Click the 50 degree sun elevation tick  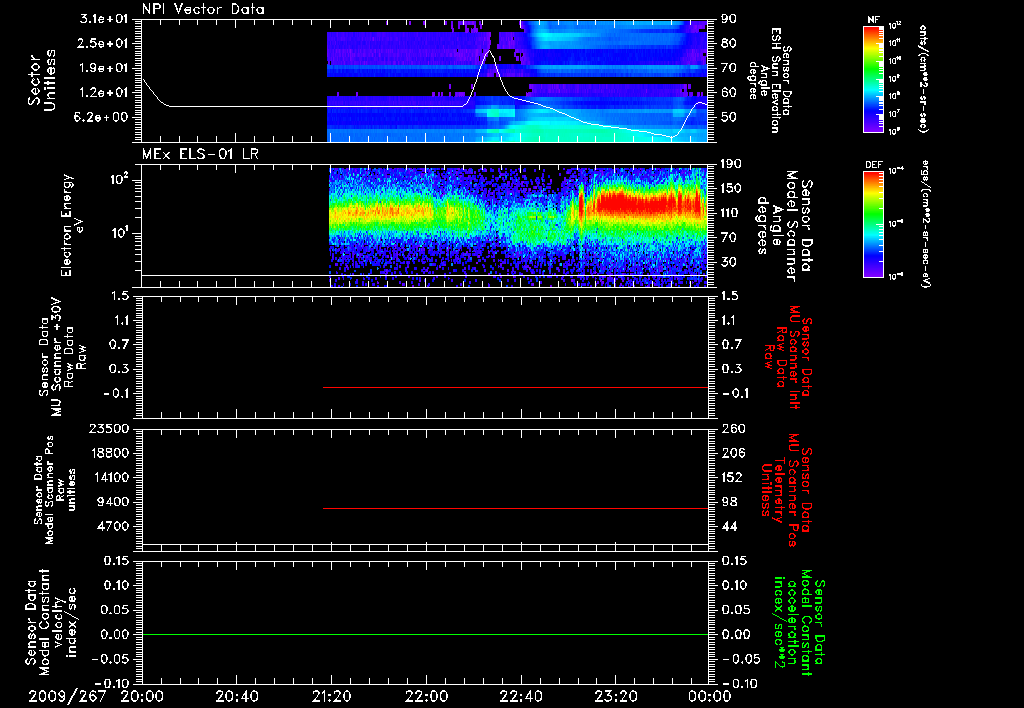[x=728, y=118]
